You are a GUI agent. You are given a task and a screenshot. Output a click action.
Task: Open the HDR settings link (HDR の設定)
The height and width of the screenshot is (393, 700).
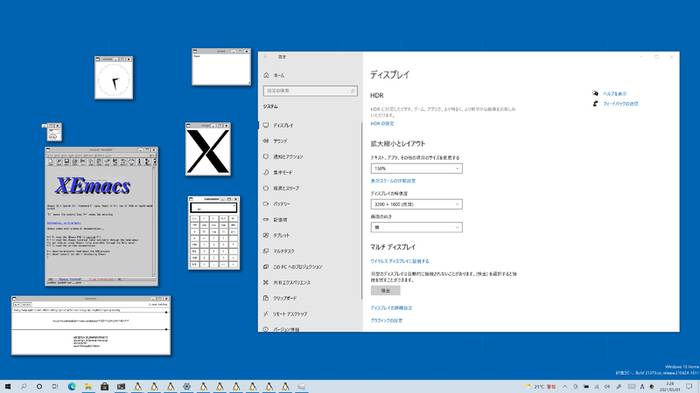coord(382,124)
